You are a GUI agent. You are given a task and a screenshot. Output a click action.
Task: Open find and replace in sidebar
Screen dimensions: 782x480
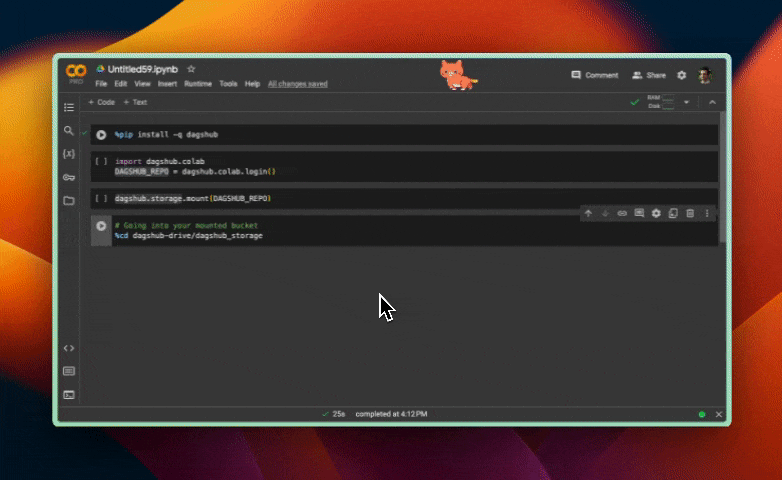(x=69, y=131)
